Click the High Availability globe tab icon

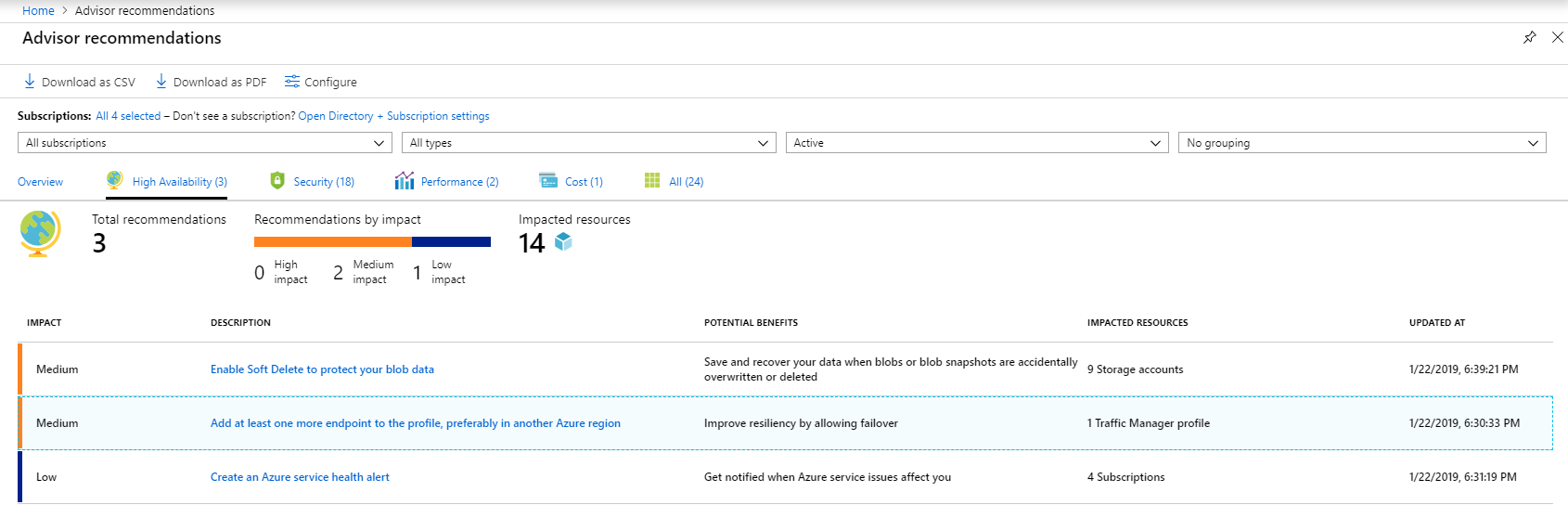(x=115, y=179)
